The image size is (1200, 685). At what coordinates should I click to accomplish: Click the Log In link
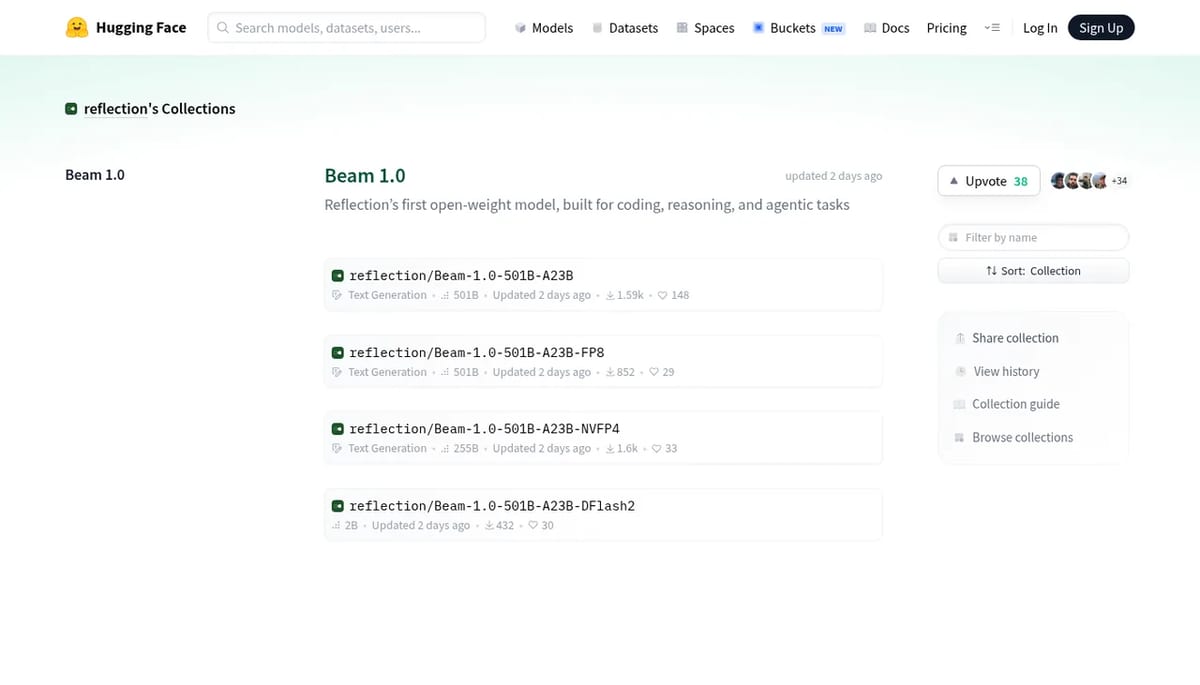(x=1040, y=28)
